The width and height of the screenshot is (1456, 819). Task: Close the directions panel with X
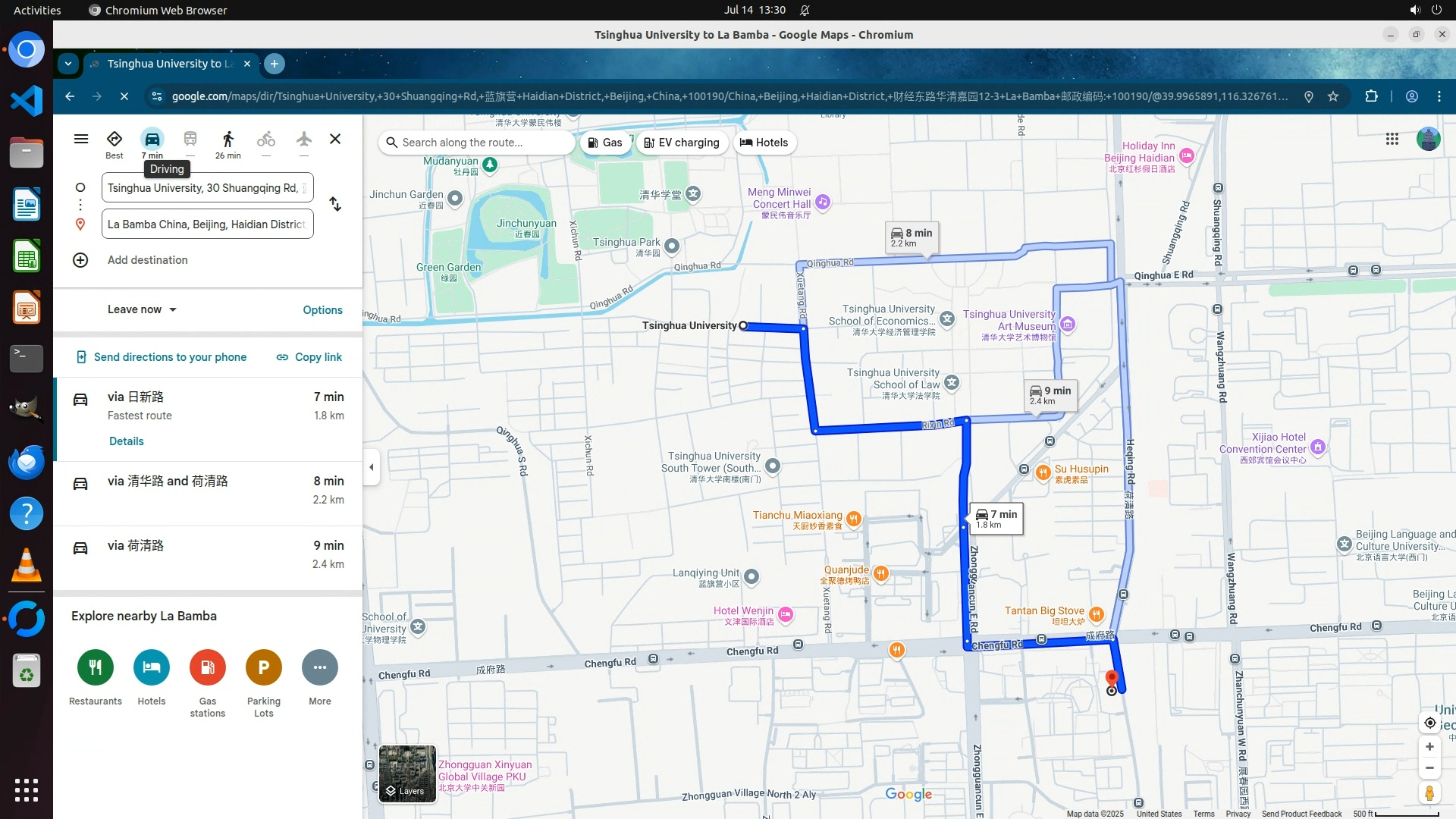(335, 139)
